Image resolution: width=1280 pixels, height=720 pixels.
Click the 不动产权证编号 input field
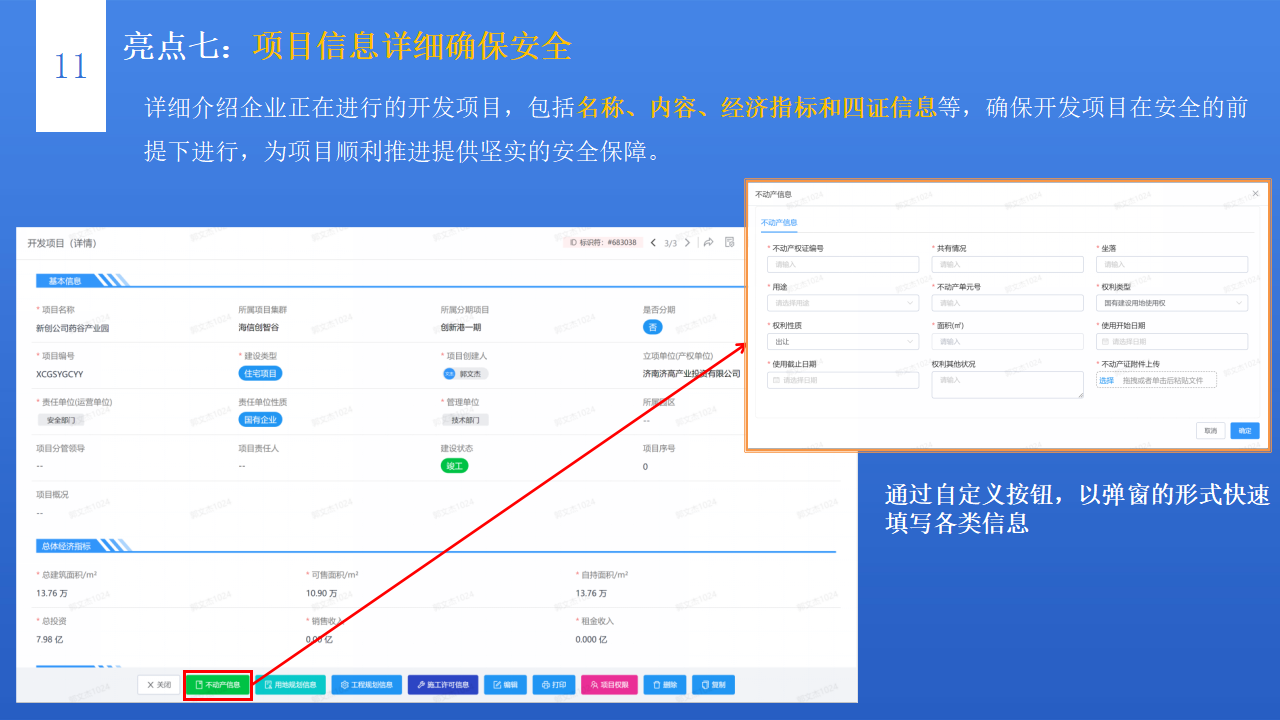(x=843, y=264)
